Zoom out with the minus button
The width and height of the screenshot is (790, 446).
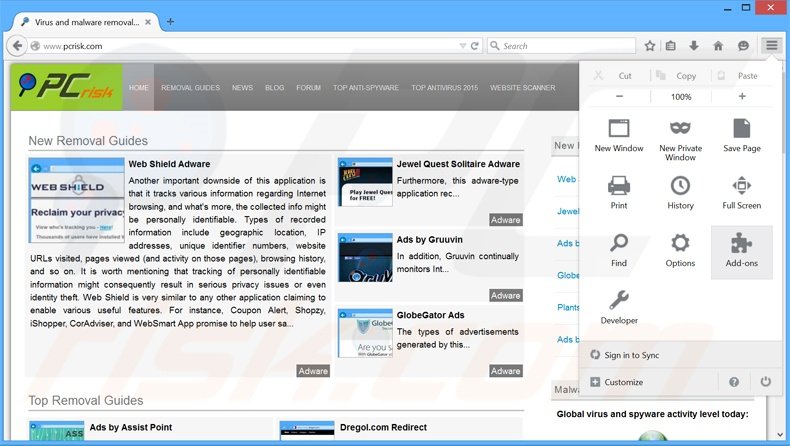619,96
